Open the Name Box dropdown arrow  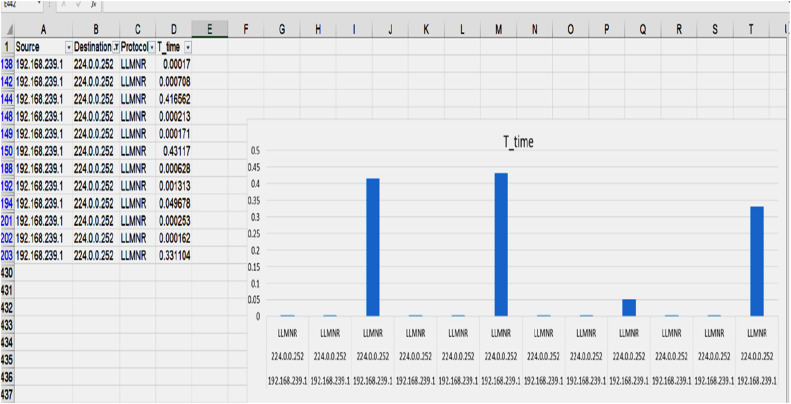[40, 4]
